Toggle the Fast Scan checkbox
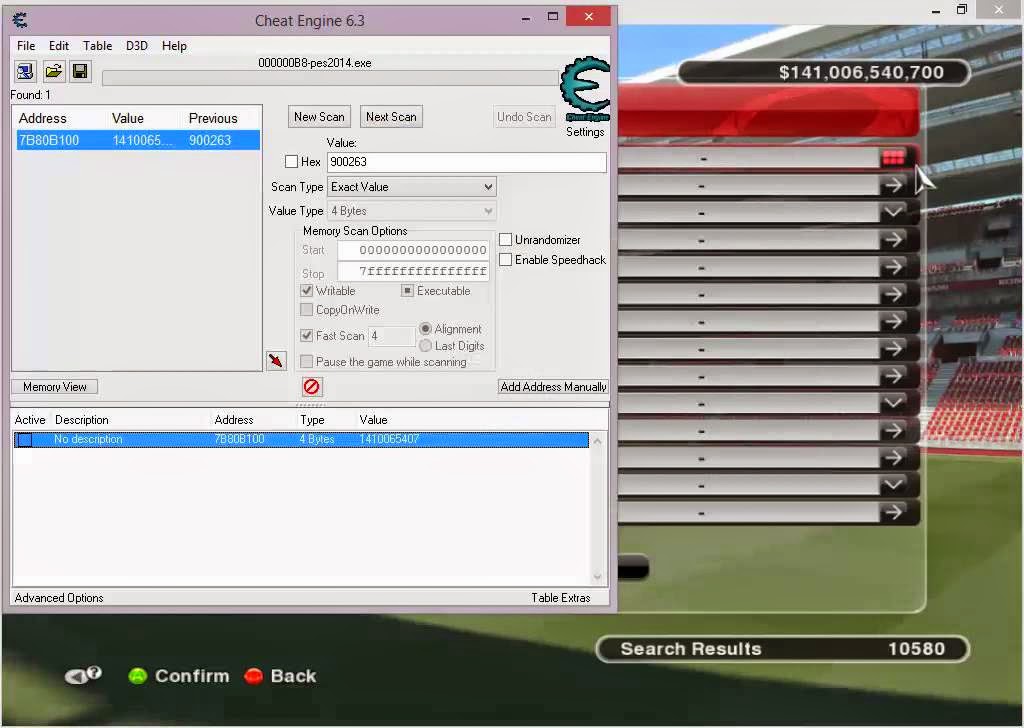The height and width of the screenshot is (728, 1024). coord(306,336)
